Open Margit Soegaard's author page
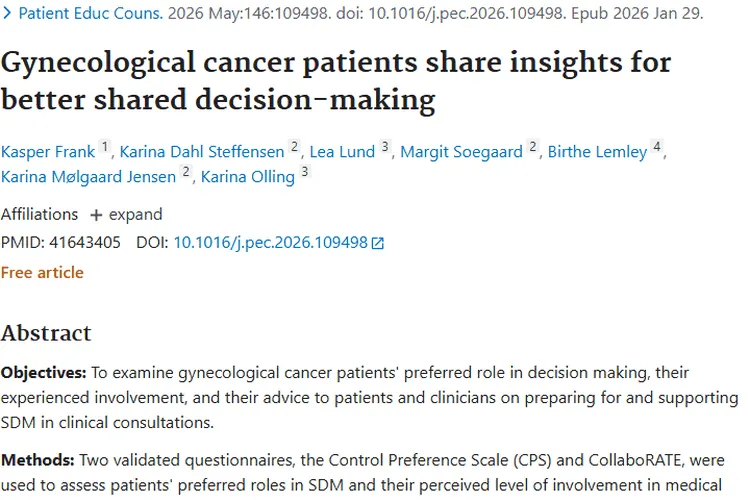Viewport: 750px width, 500px height. tap(463, 152)
